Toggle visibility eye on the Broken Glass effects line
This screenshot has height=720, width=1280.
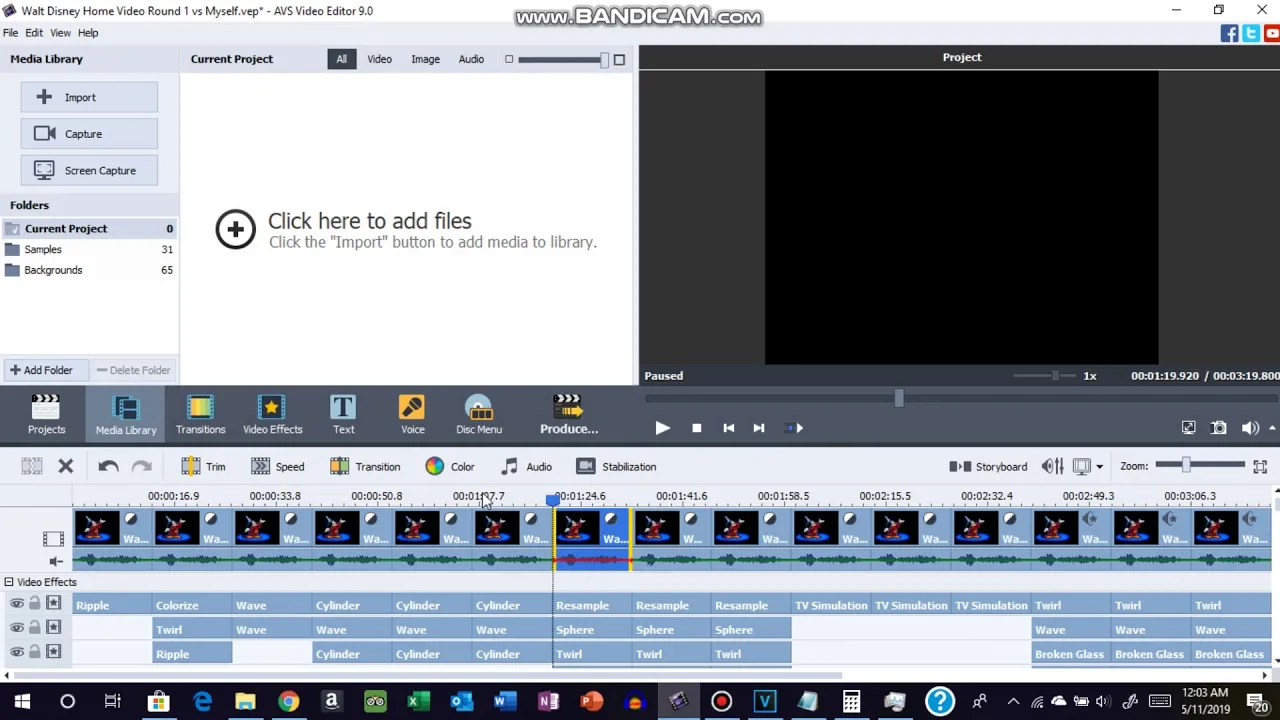click(17, 651)
